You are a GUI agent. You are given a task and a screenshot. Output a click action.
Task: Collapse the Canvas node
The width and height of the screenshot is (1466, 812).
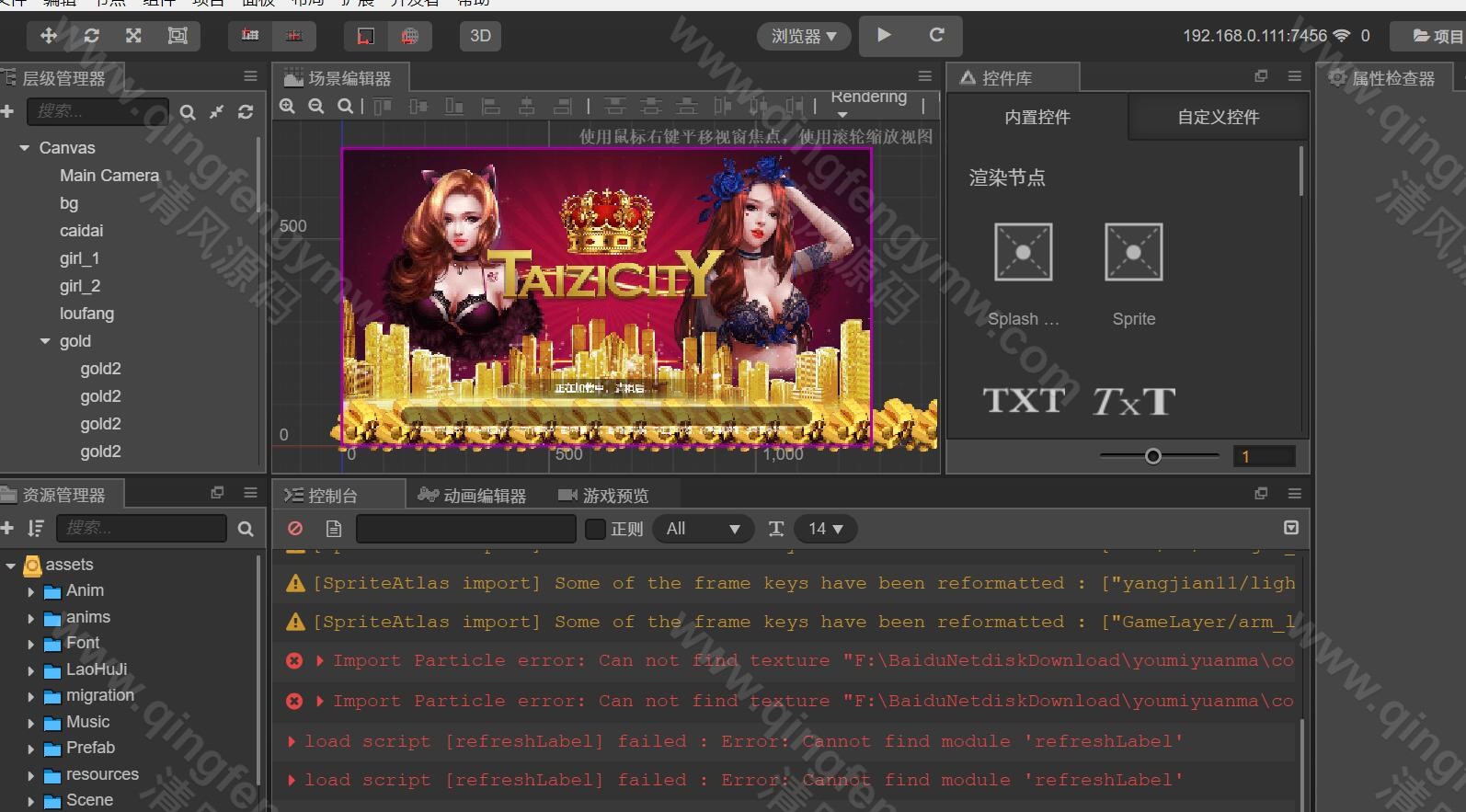pos(25,148)
